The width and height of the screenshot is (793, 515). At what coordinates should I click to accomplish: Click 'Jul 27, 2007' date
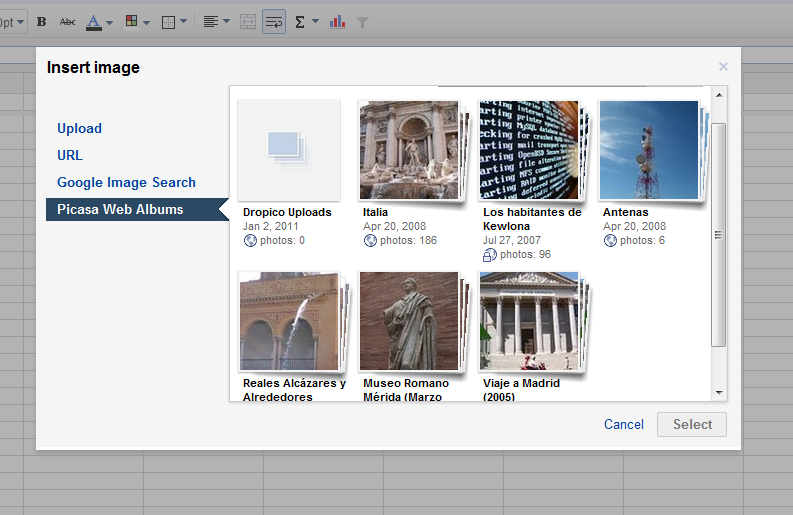[512, 240]
